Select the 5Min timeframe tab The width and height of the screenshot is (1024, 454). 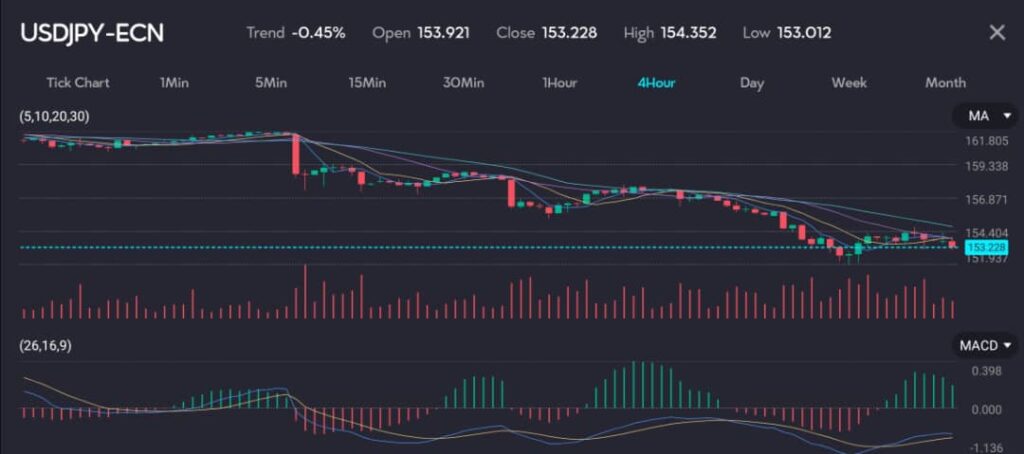(271, 82)
